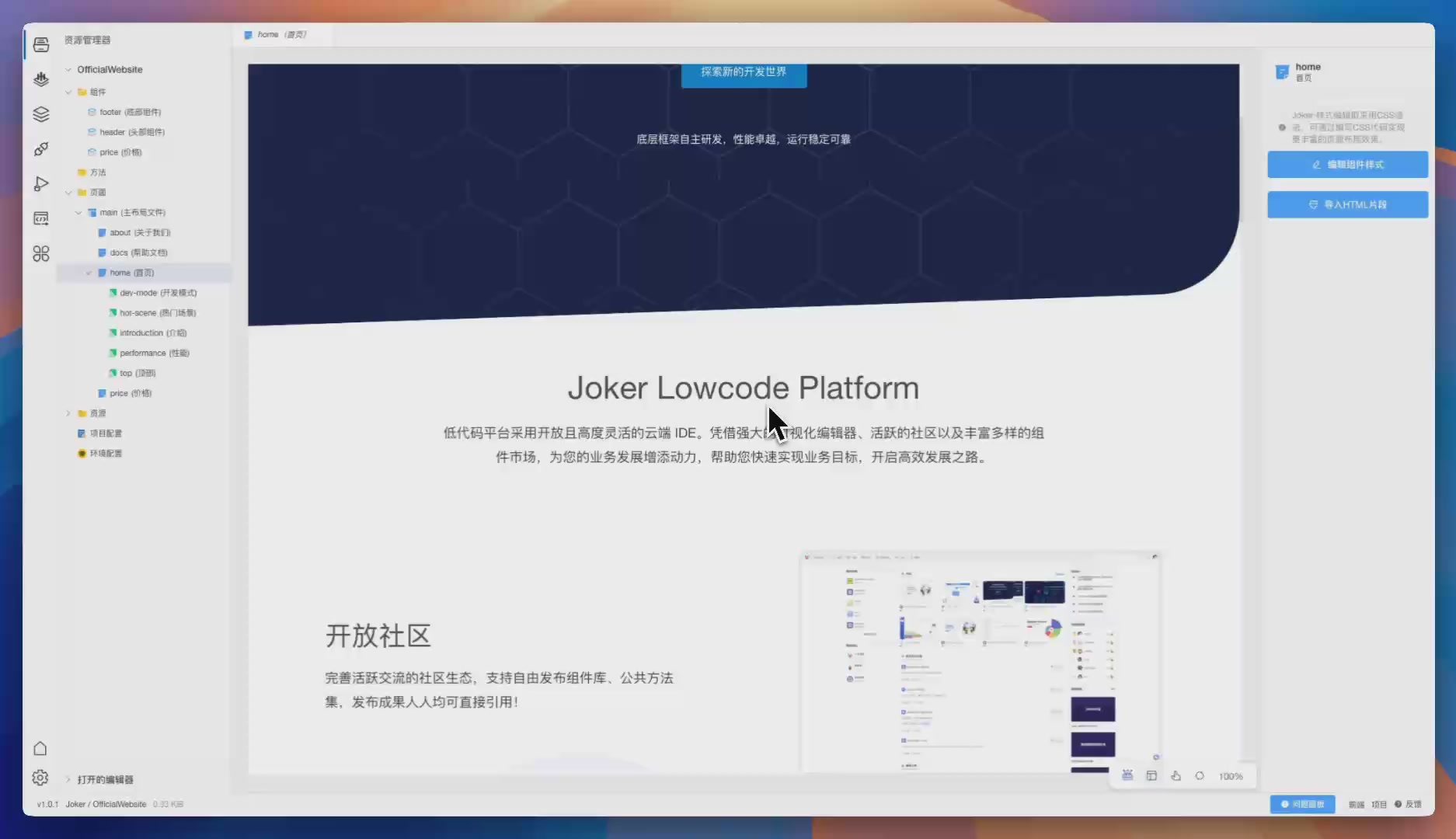Click the Joker Lowcode Platform heading

[744, 388]
